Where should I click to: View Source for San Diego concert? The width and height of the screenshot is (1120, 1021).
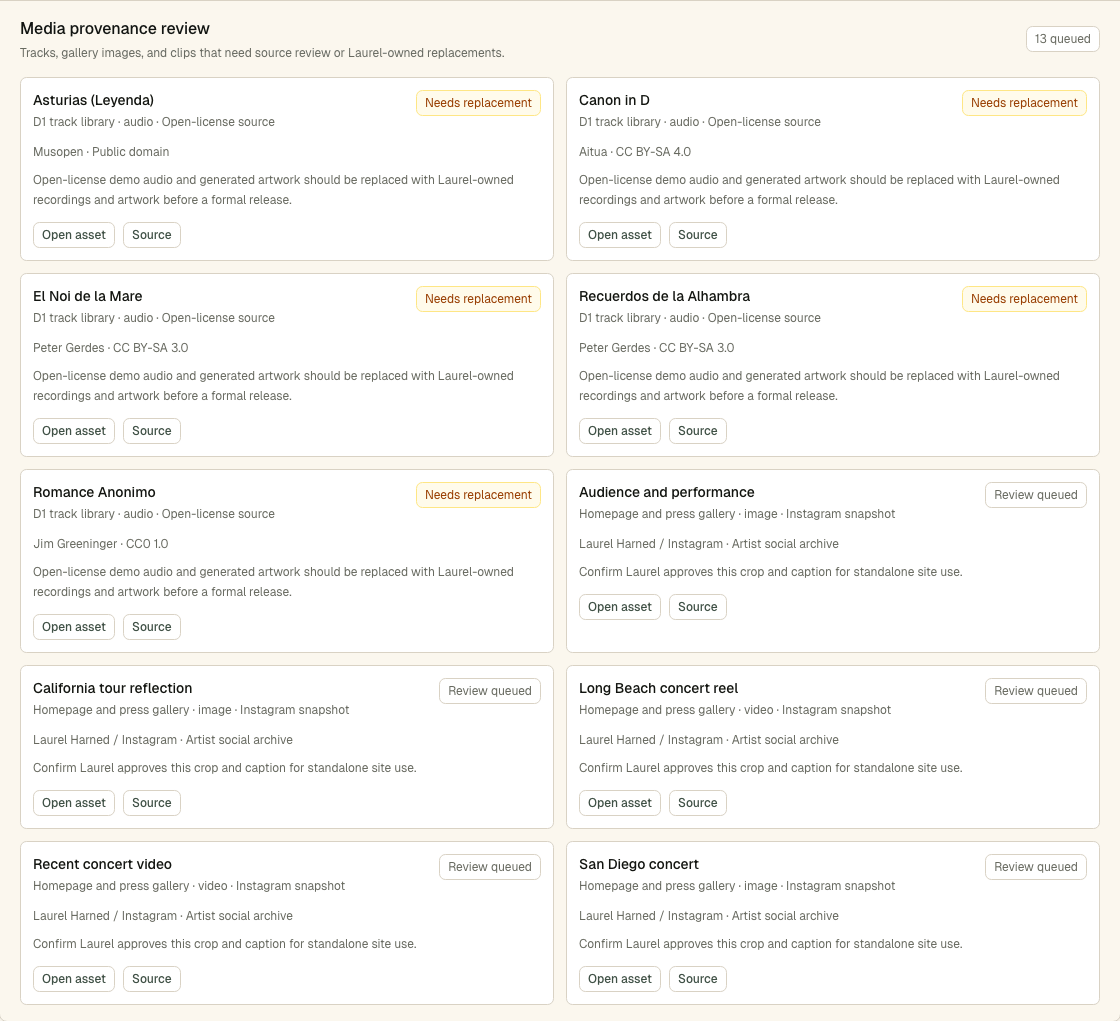[697, 979]
